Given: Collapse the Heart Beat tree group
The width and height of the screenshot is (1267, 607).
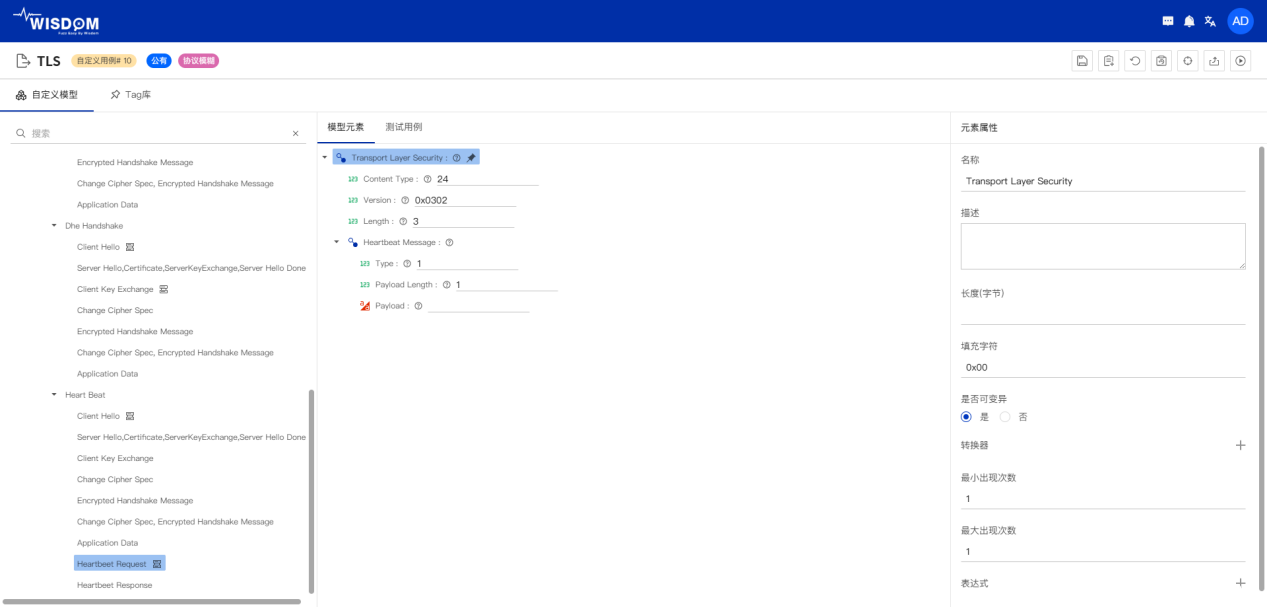Looking at the screenshot, I should tap(54, 395).
